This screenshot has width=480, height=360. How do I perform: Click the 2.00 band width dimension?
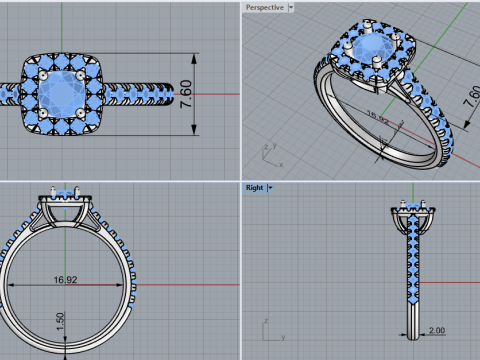pos(437,330)
